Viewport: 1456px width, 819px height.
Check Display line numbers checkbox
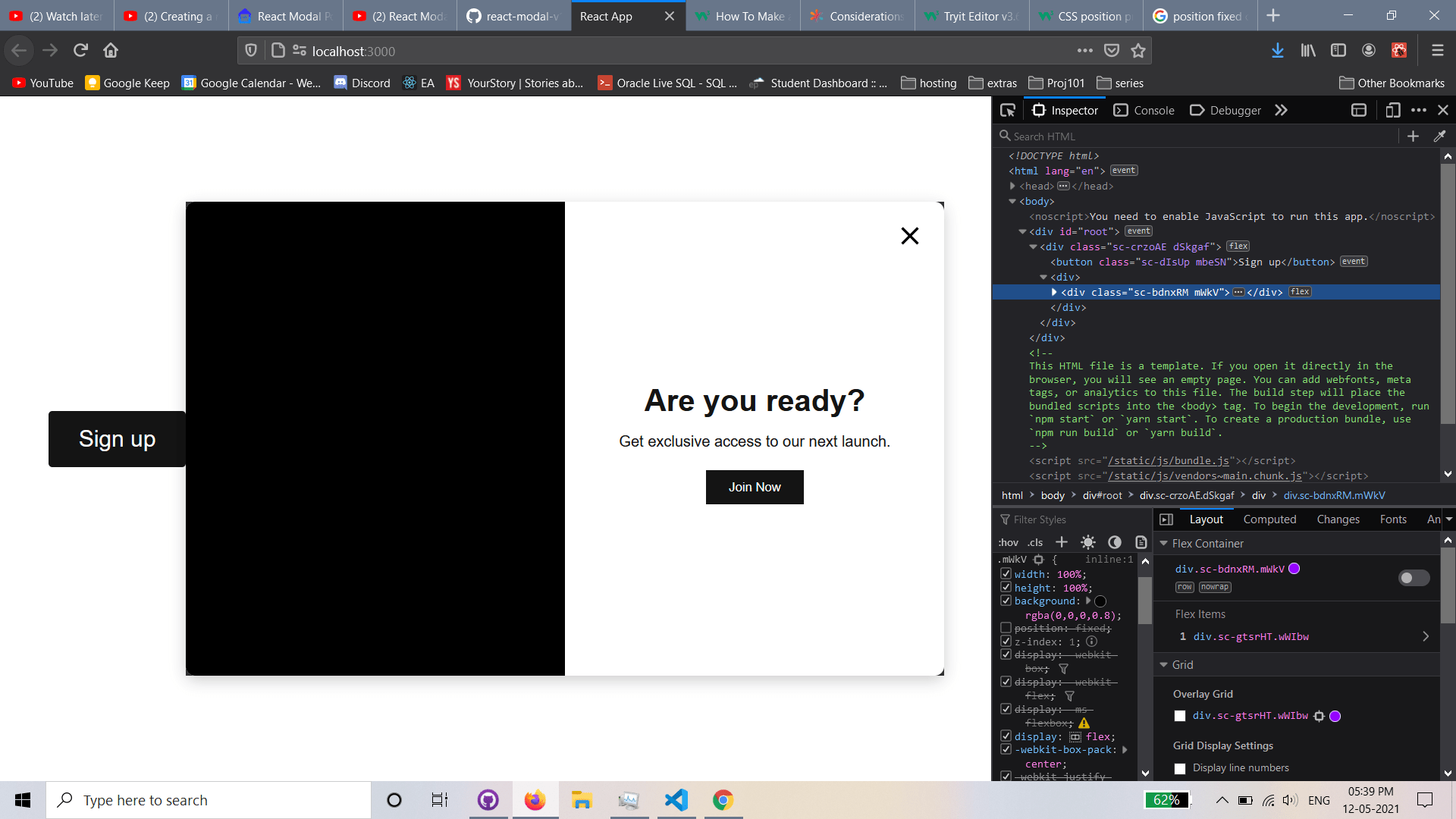click(1180, 768)
